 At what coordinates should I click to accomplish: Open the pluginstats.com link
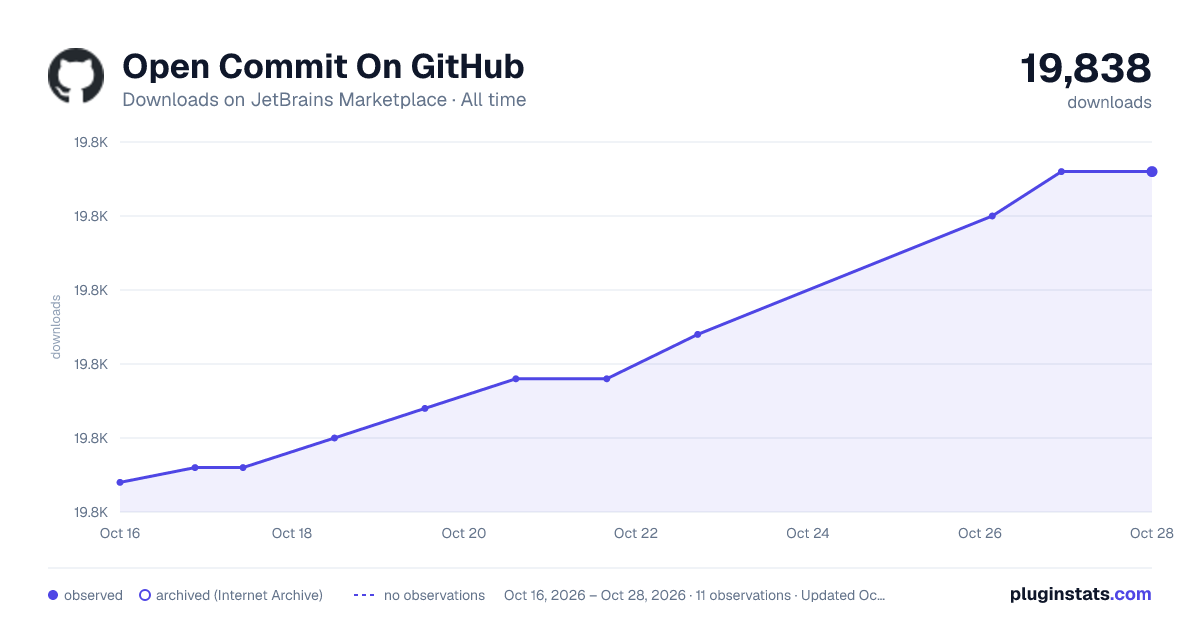[1081, 594]
